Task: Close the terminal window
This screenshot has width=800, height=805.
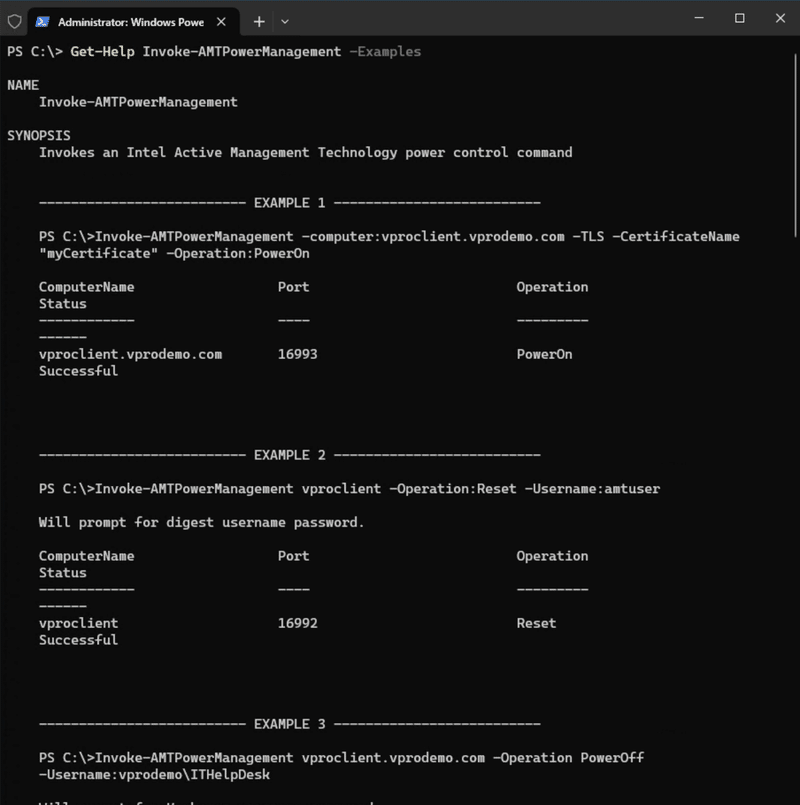Action: point(780,18)
